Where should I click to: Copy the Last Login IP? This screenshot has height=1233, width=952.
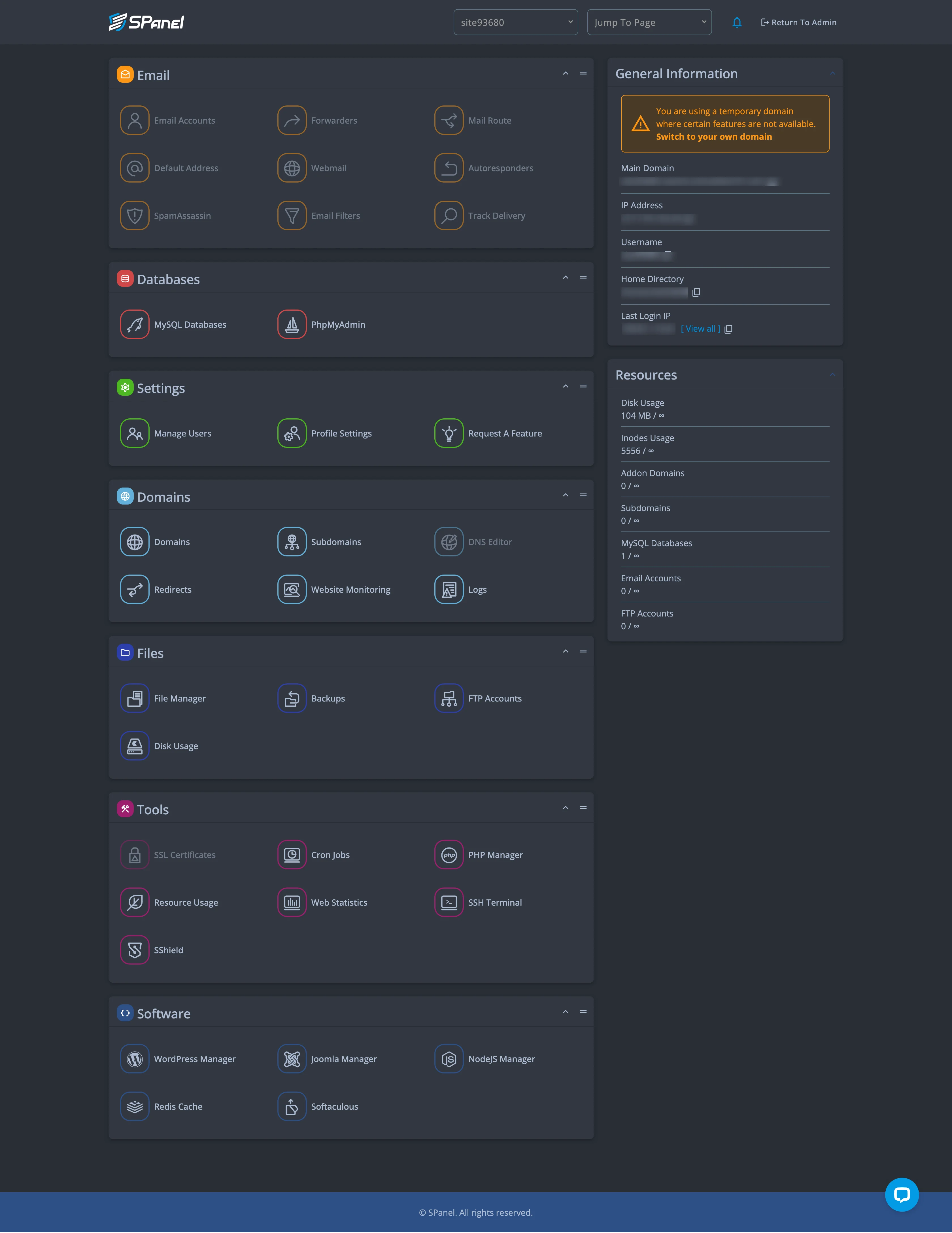point(728,329)
